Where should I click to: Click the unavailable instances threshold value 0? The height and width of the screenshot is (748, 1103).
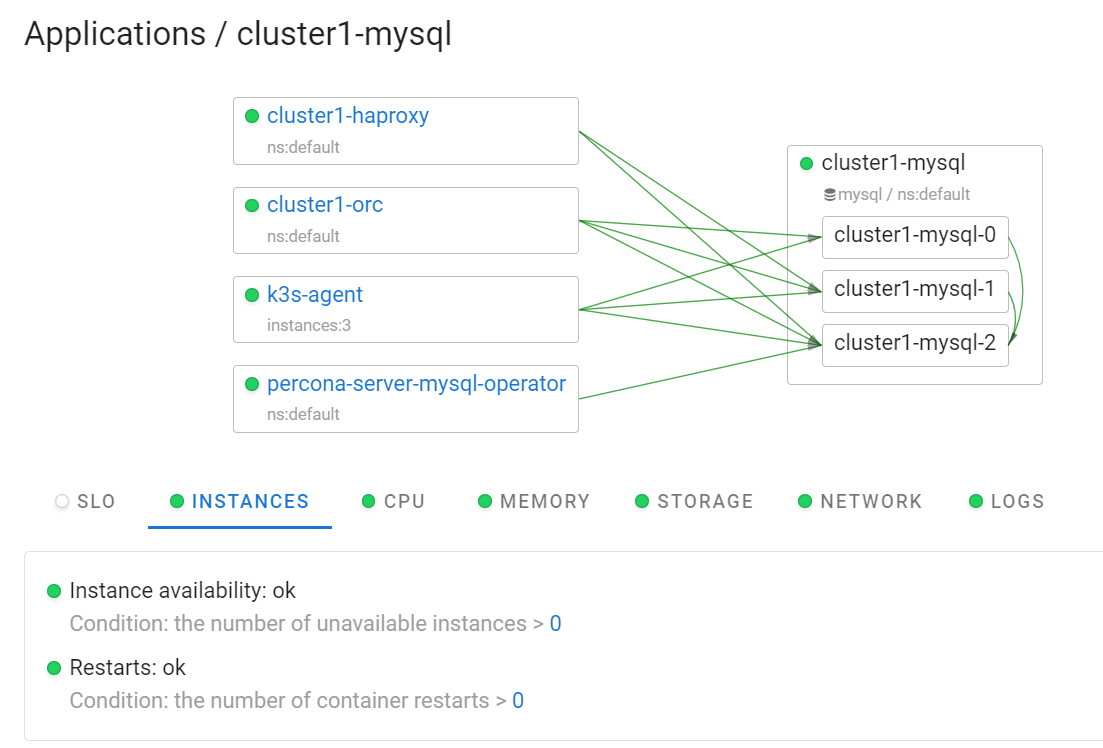554,624
